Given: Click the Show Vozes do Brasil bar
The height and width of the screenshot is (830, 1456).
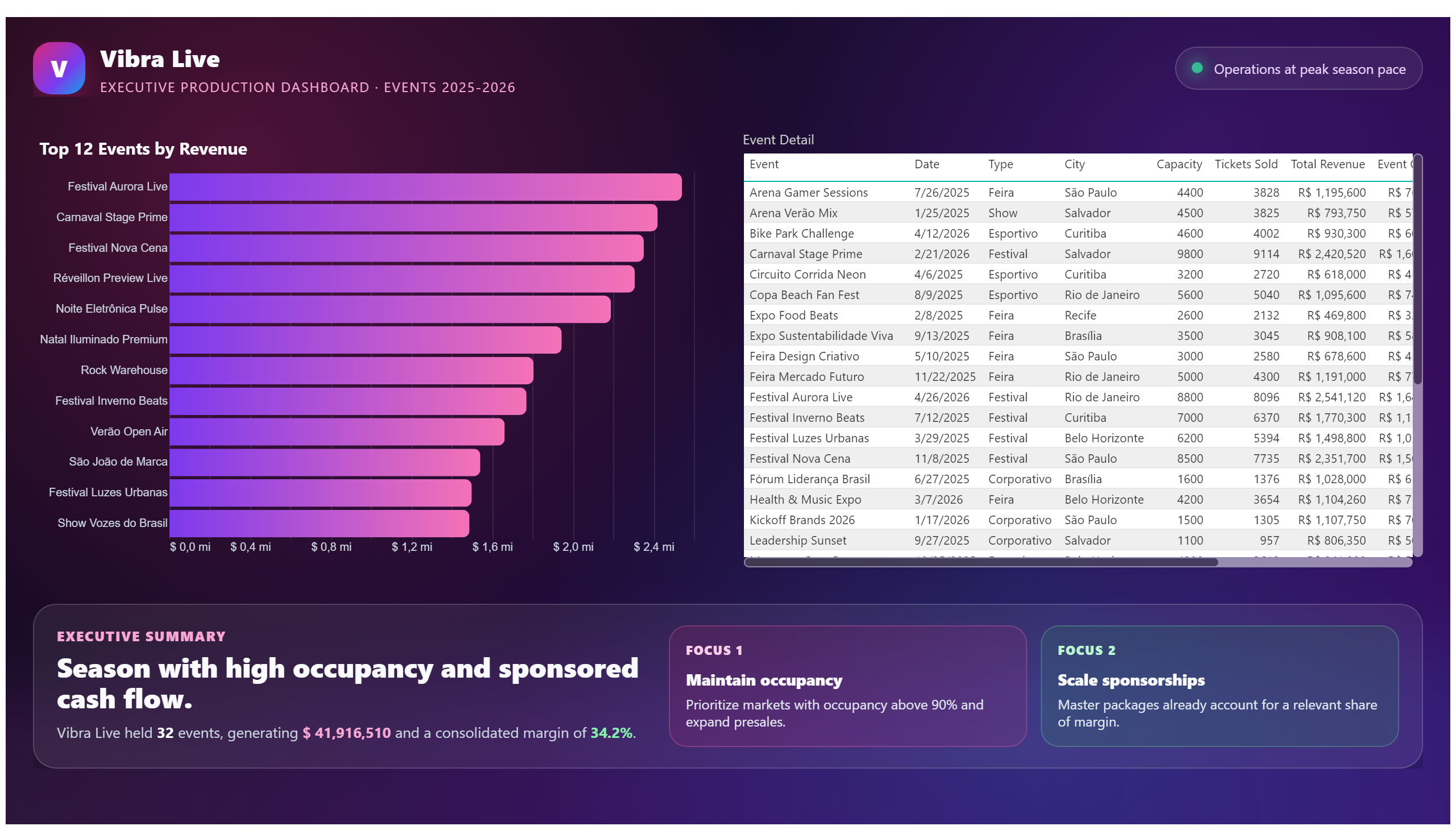Looking at the screenshot, I should pos(320,524).
